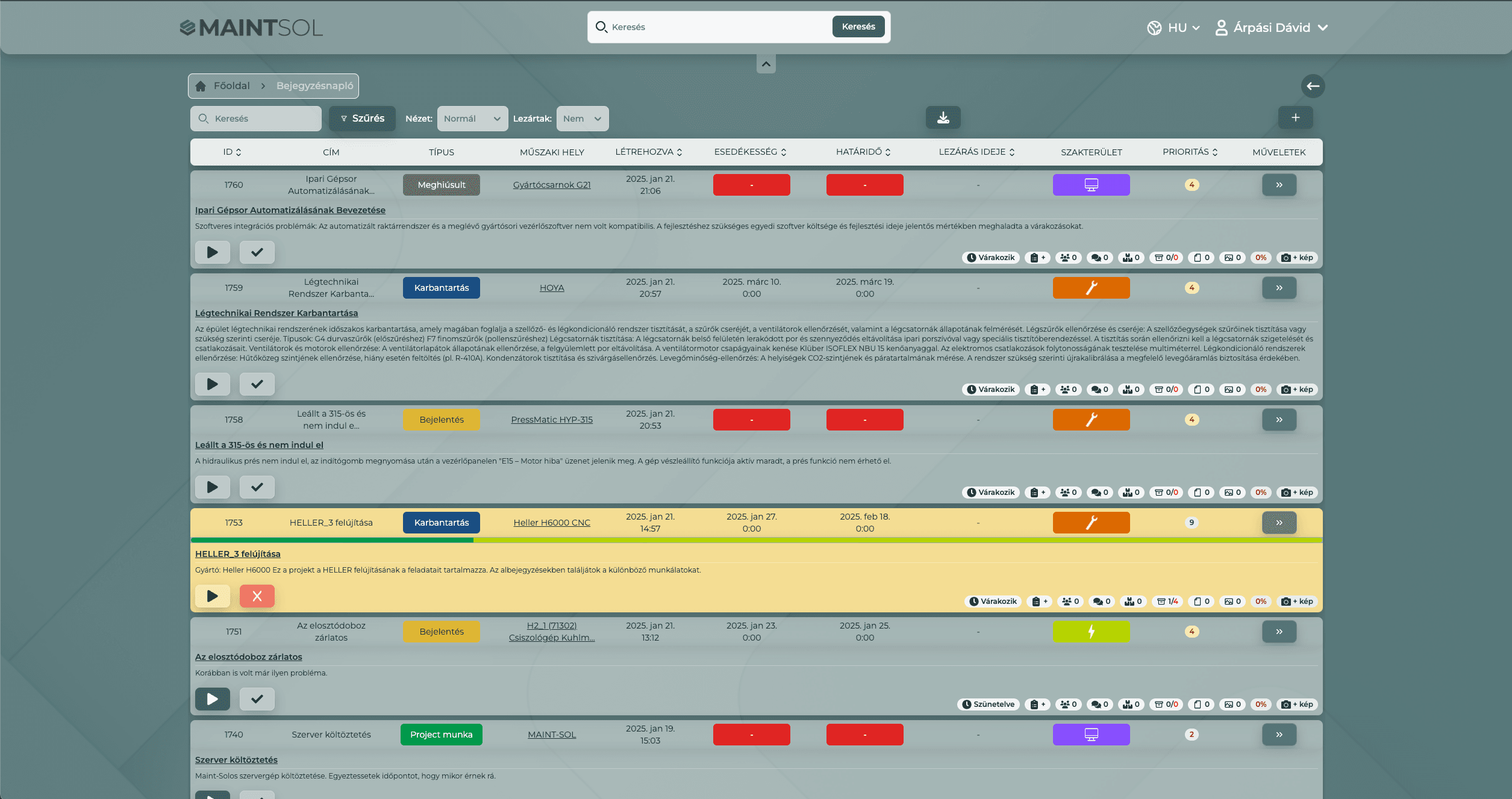Click the home icon in breadcrumb
The image size is (1512, 799).
201,86
